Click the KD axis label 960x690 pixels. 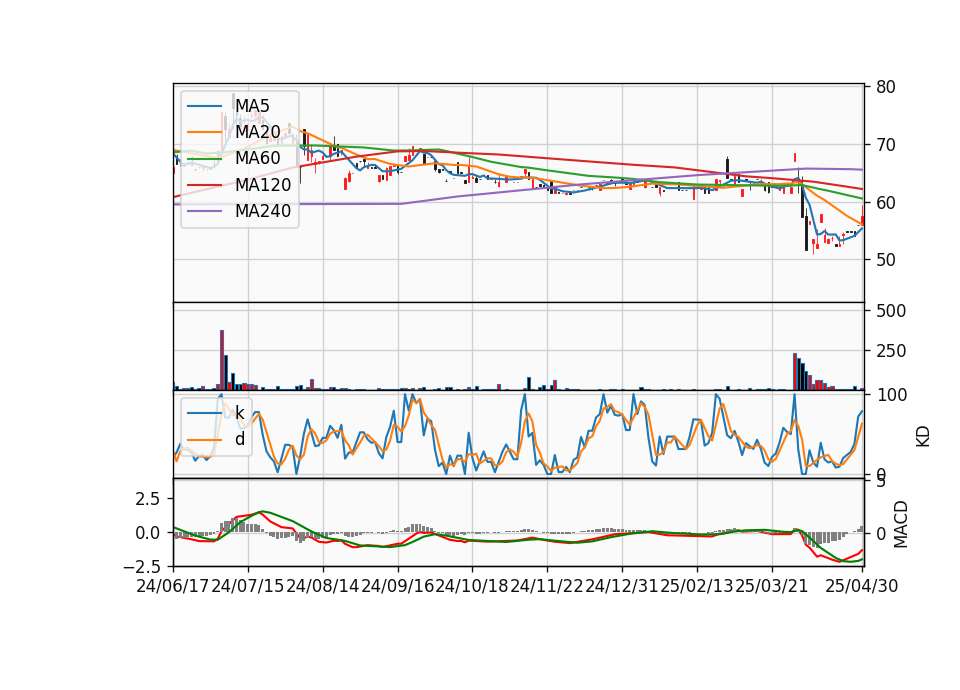coord(923,437)
